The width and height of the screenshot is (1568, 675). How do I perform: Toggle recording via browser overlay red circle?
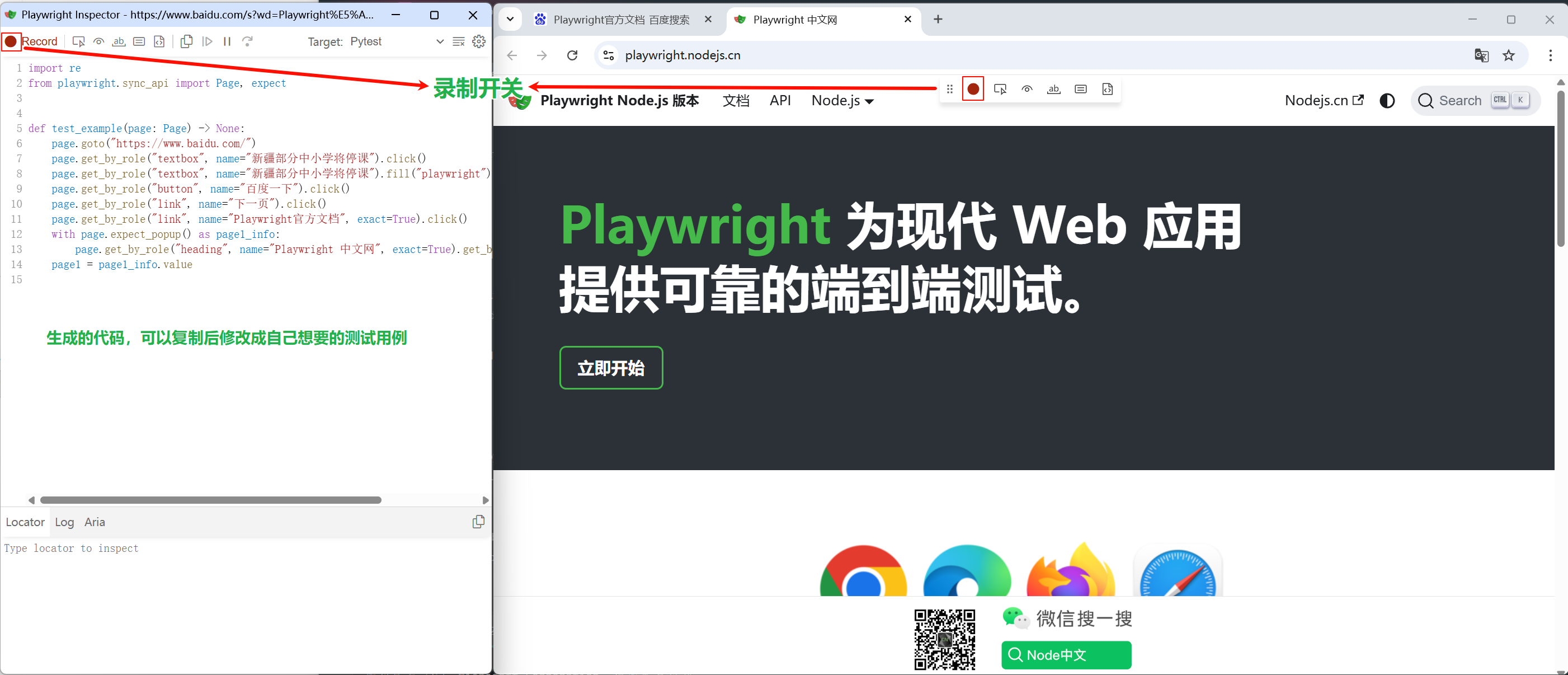point(973,90)
